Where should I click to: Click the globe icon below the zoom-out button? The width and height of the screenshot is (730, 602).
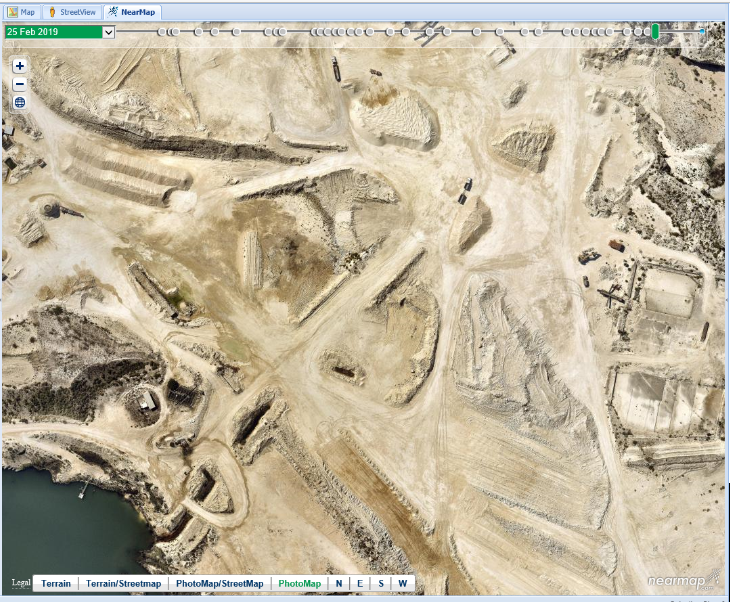click(x=20, y=102)
